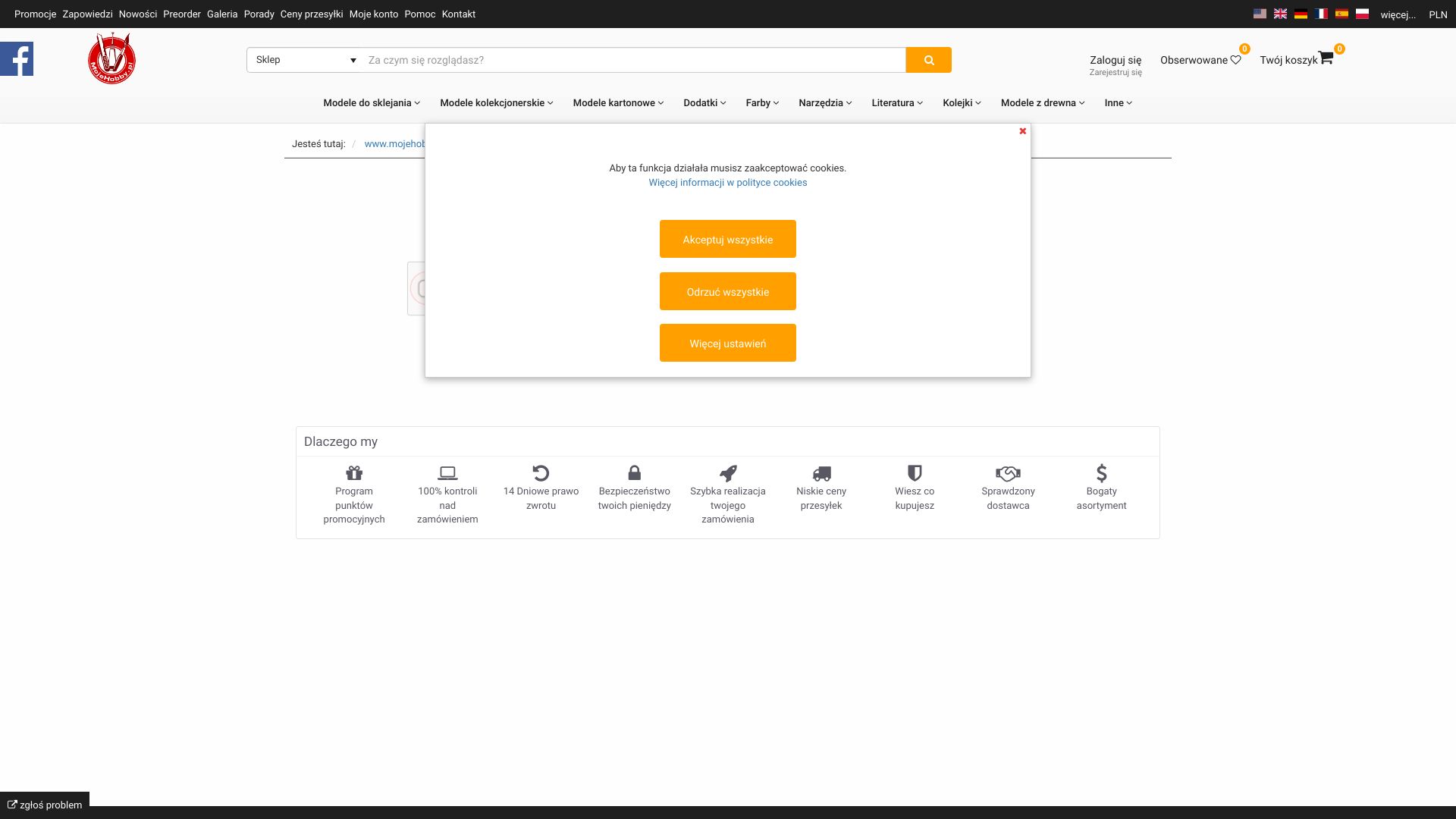The height and width of the screenshot is (819, 1456).
Task: Click the padlock icon Bezpieczeństwo
Action: coord(635,473)
